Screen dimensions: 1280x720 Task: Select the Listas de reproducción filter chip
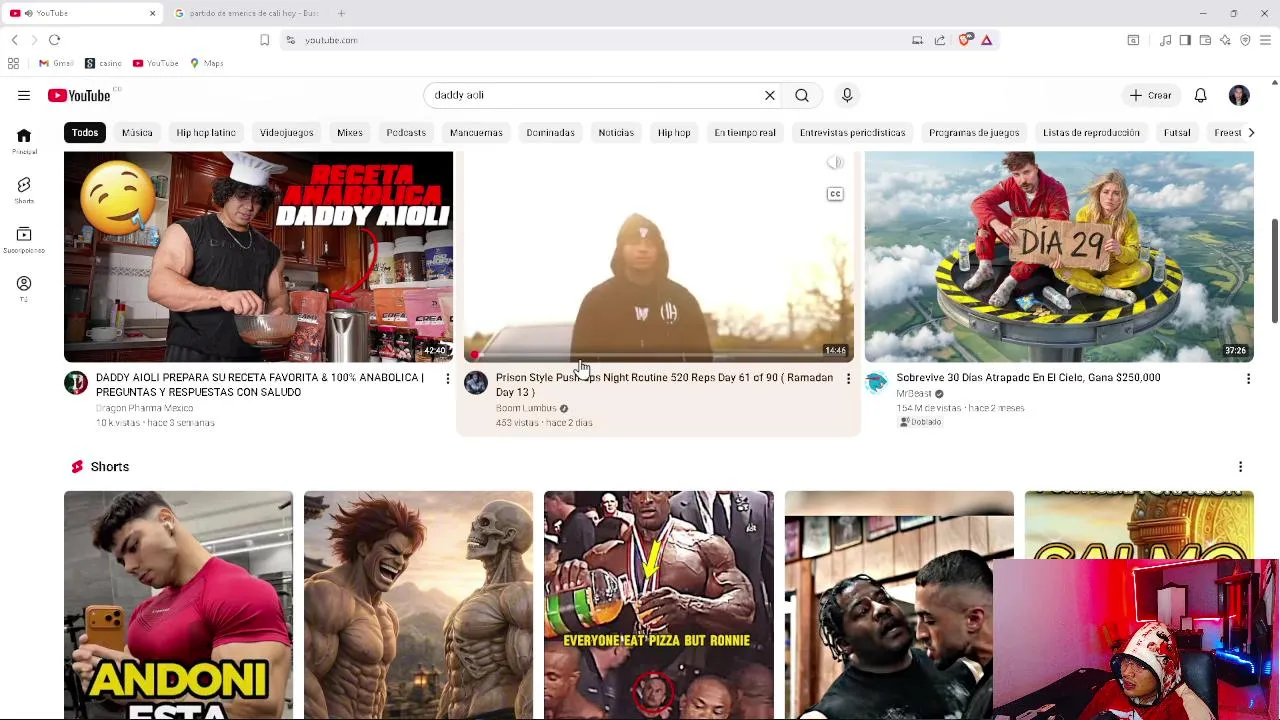pos(1091,132)
